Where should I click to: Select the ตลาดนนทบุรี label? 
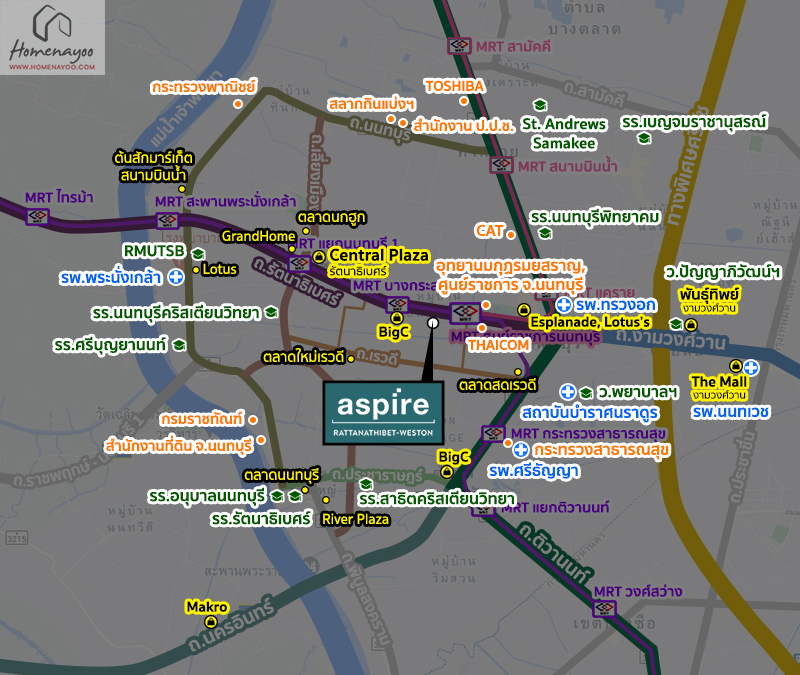[282, 475]
